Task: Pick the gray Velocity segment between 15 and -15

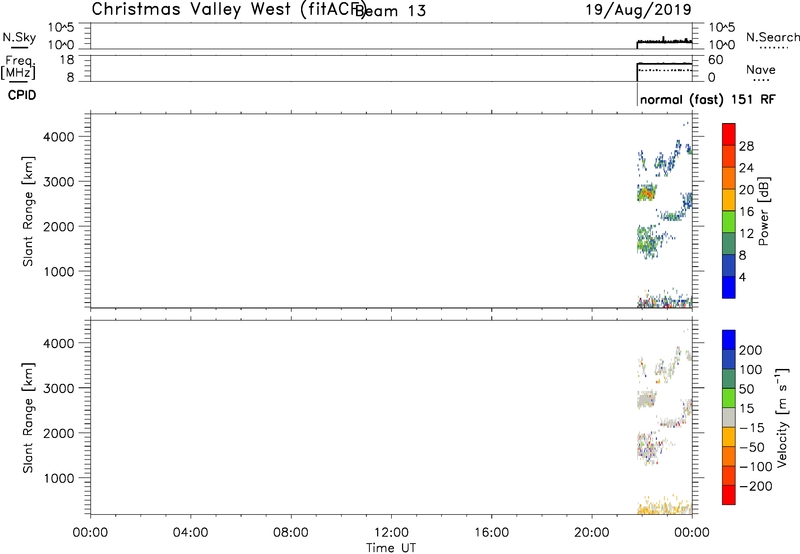Action: 729,417
